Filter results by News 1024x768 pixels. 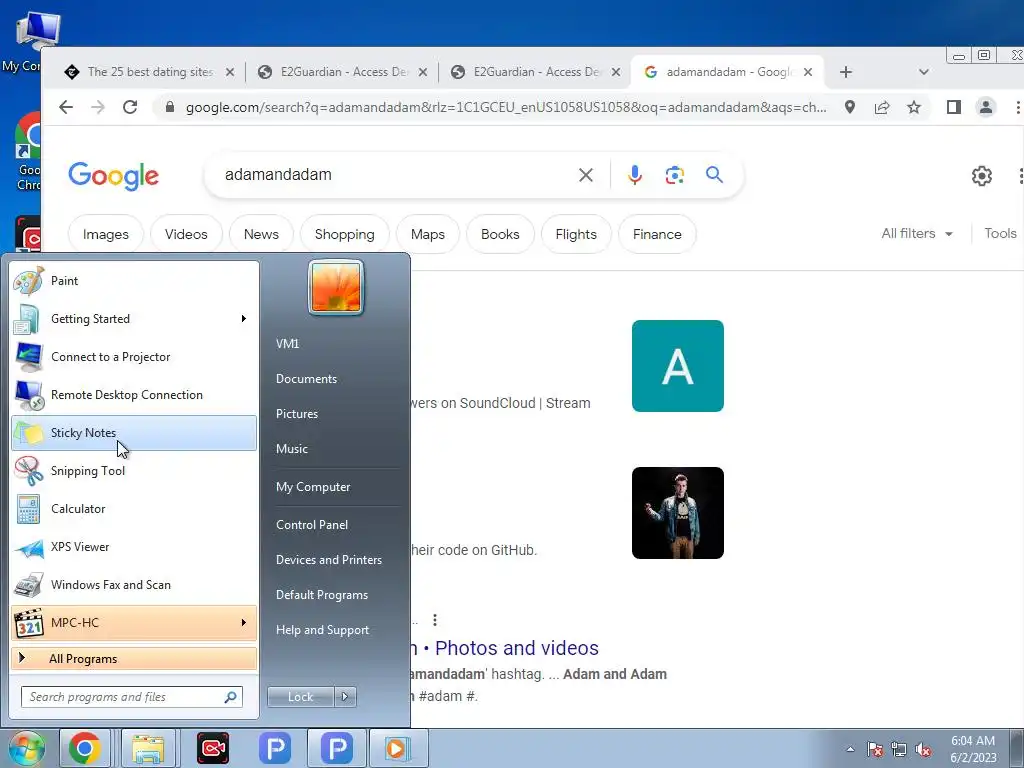[x=261, y=234]
